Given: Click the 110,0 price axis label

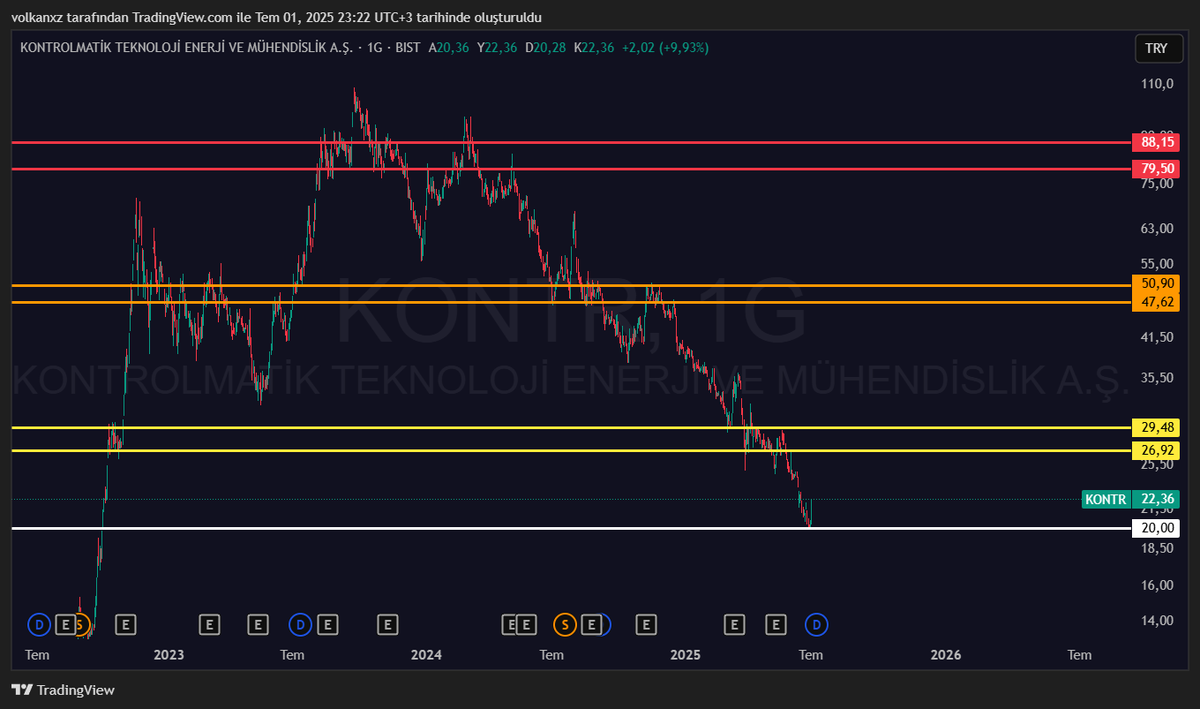Looking at the screenshot, I should [1156, 84].
